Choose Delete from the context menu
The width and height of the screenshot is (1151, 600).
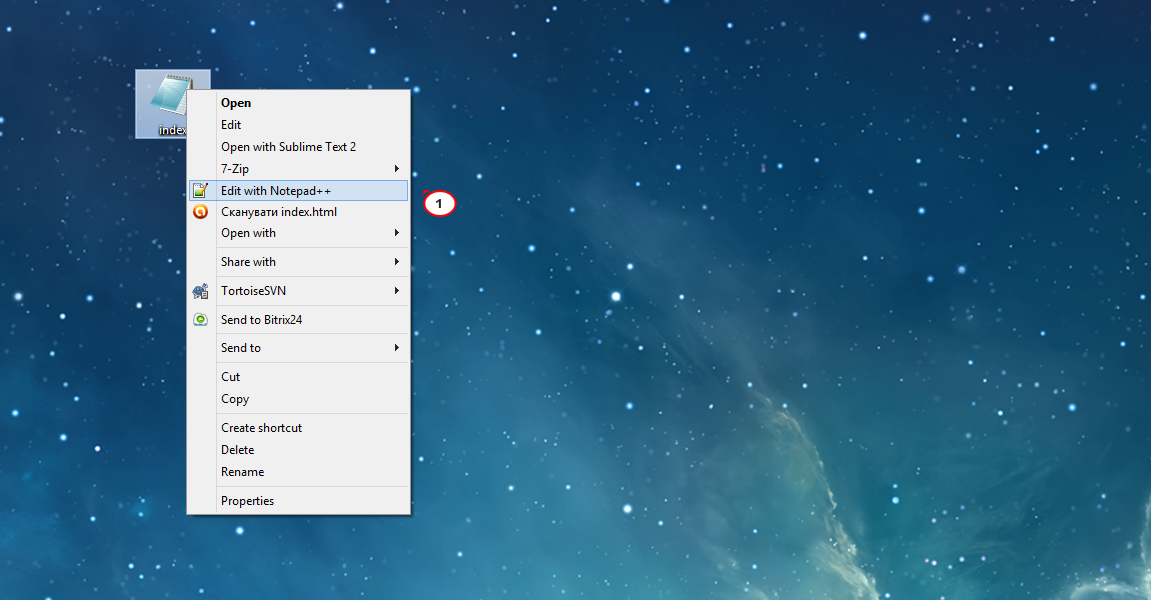pyautogui.click(x=237, y=450)
